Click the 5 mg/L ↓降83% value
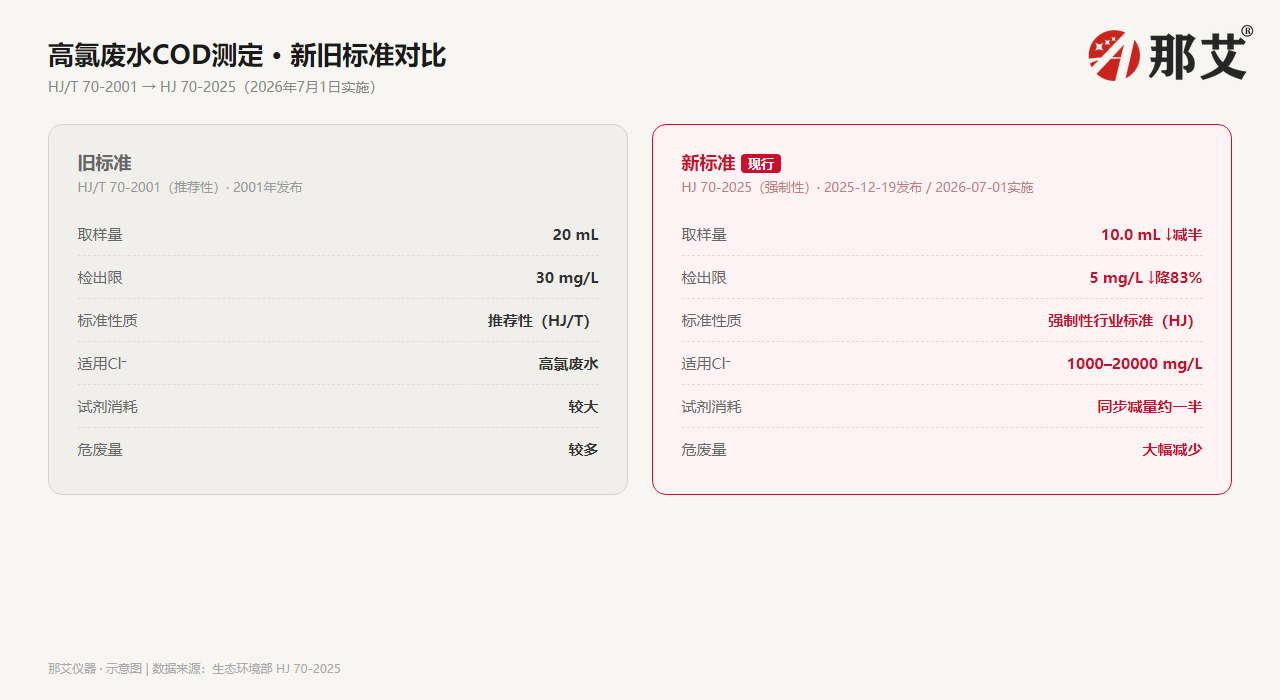The height and width of the screenshot is (700, 1280). click(x=1146, y=278)
